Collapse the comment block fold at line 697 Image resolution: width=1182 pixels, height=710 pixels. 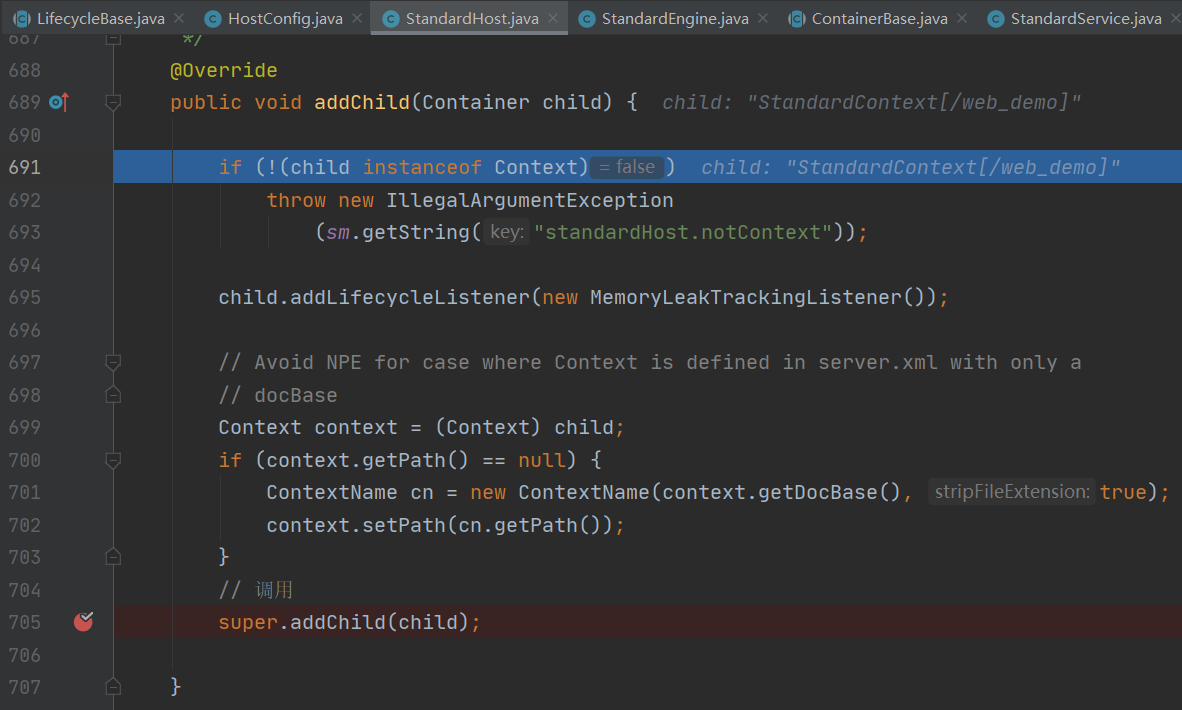113,363
